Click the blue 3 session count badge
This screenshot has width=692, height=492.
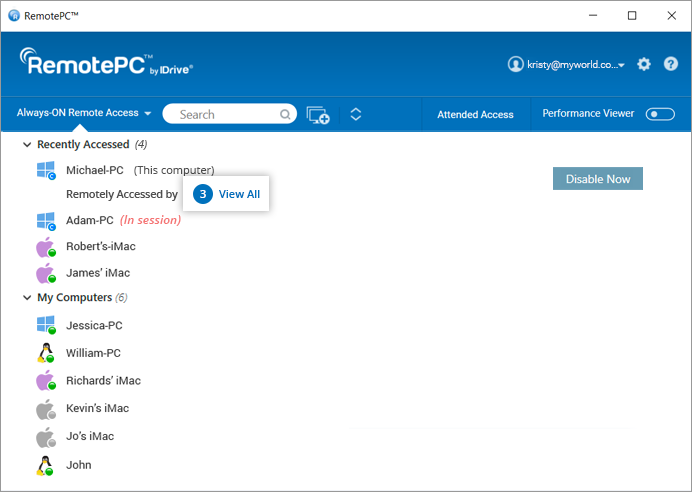pyautogui.click(x=203, y=194)
